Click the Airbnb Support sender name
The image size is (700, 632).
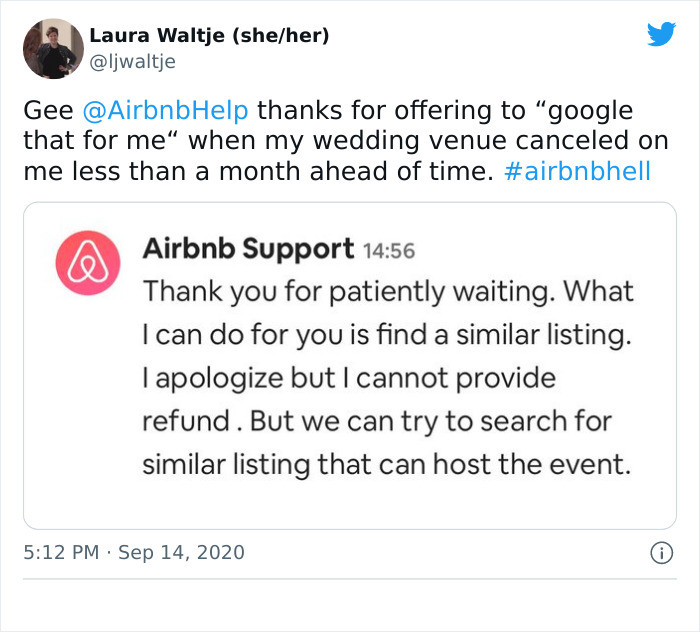click(x=248, y=248)
